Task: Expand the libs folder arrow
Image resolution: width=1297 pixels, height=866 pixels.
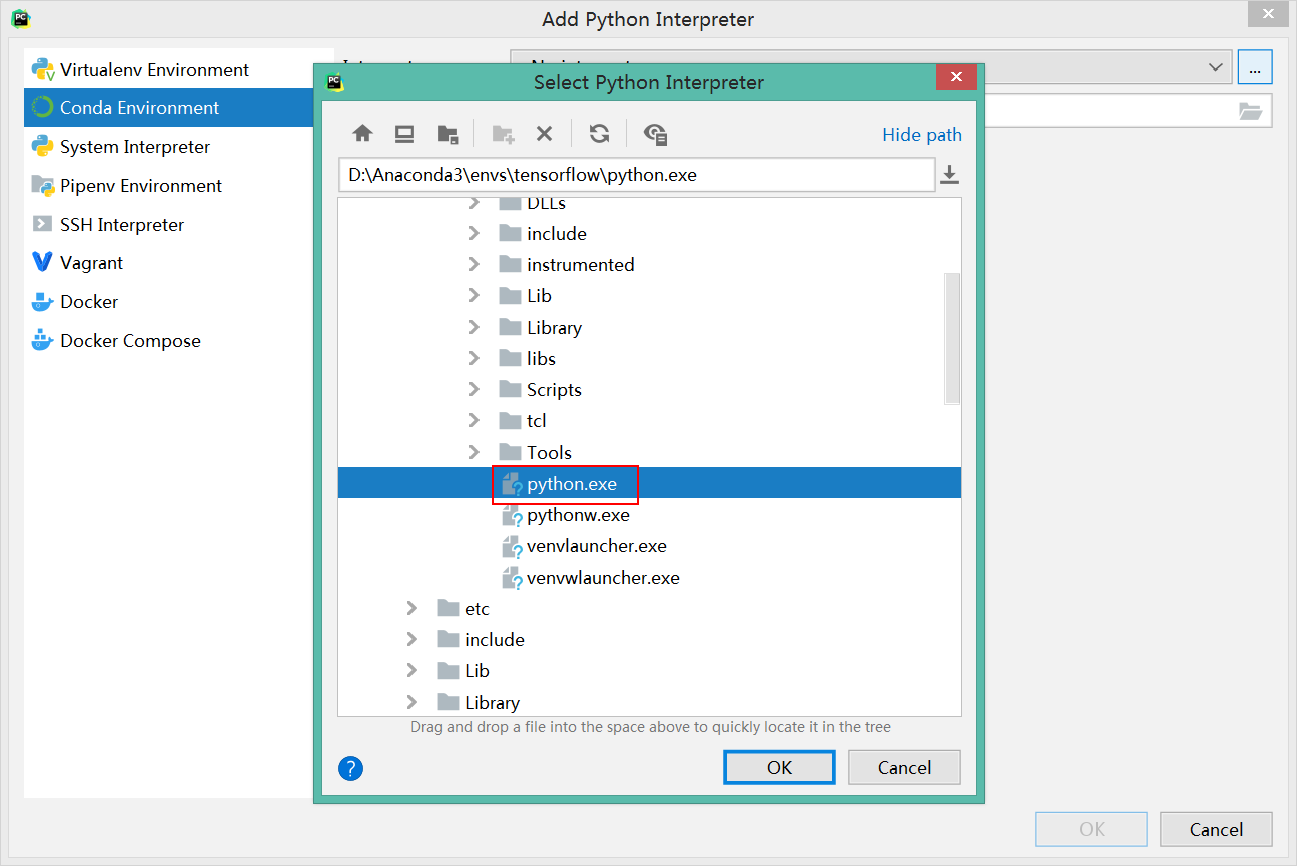Action: coord(475,358)
